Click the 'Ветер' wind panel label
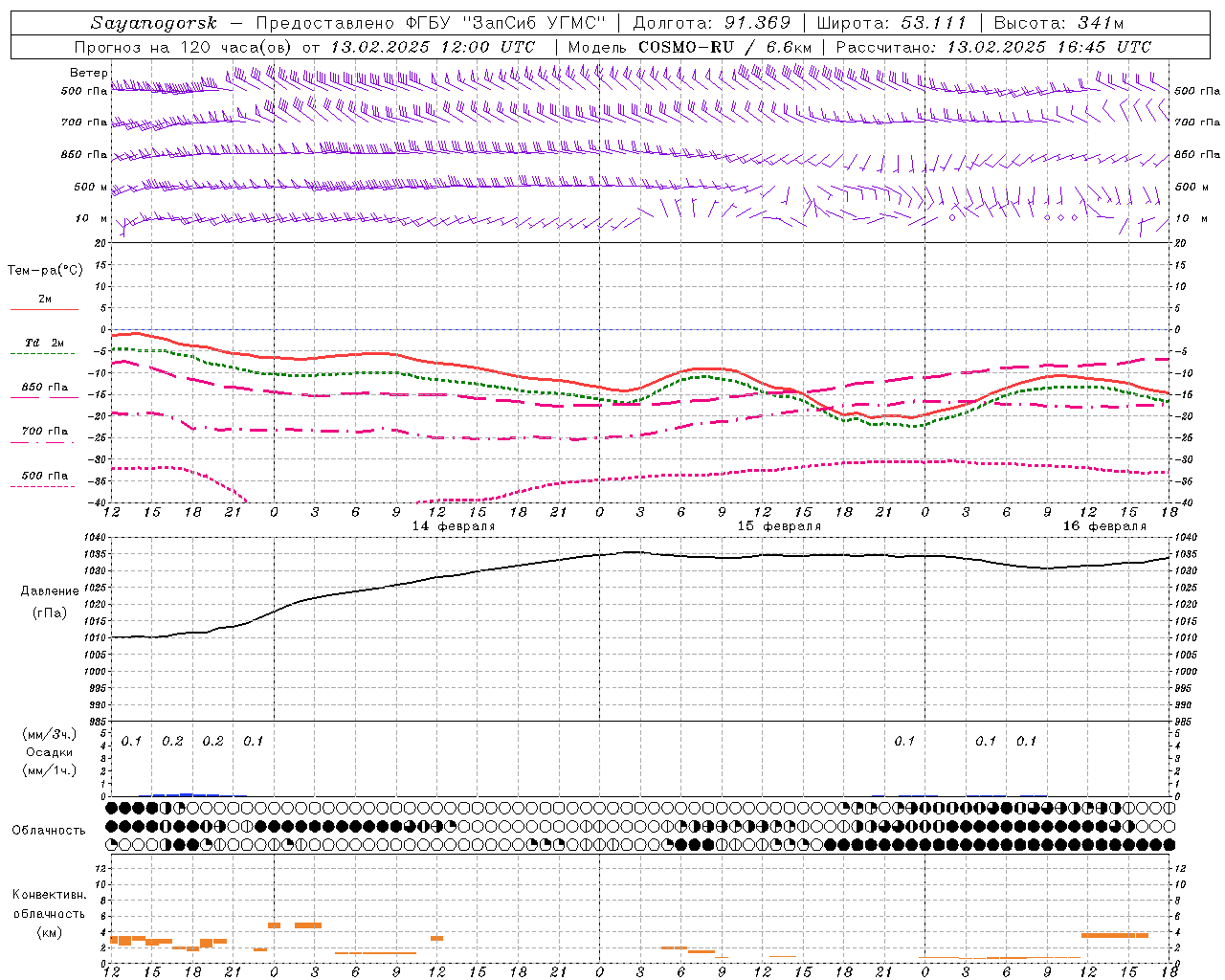This screenshot has height=980, width=1225. point(88,73)
